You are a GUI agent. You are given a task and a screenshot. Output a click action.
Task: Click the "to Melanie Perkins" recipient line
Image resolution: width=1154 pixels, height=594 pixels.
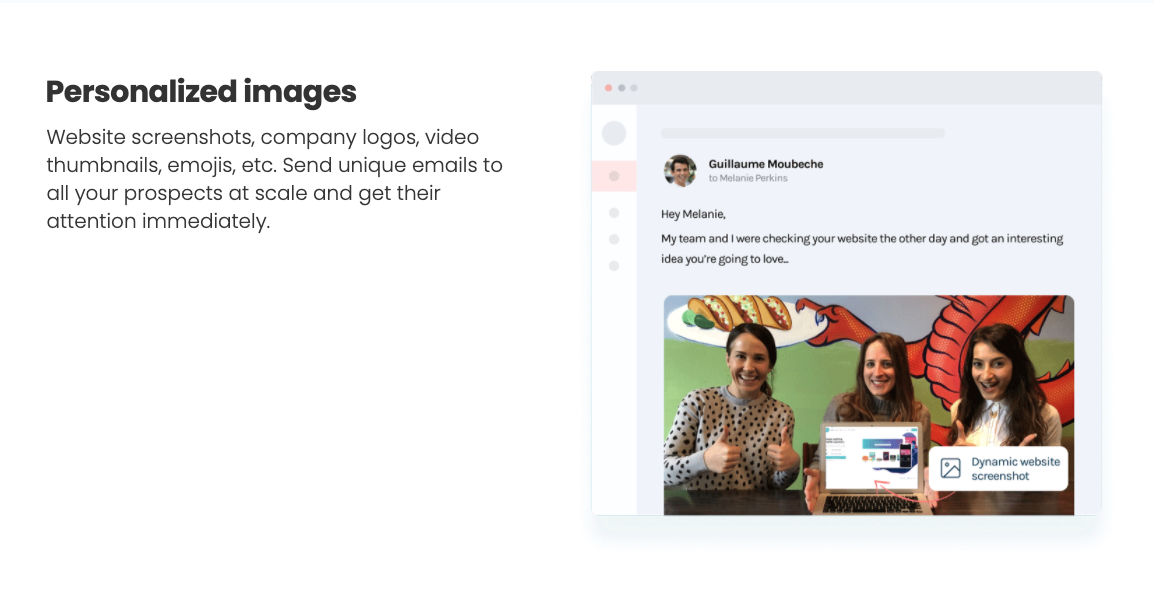(x=748, y=178)
